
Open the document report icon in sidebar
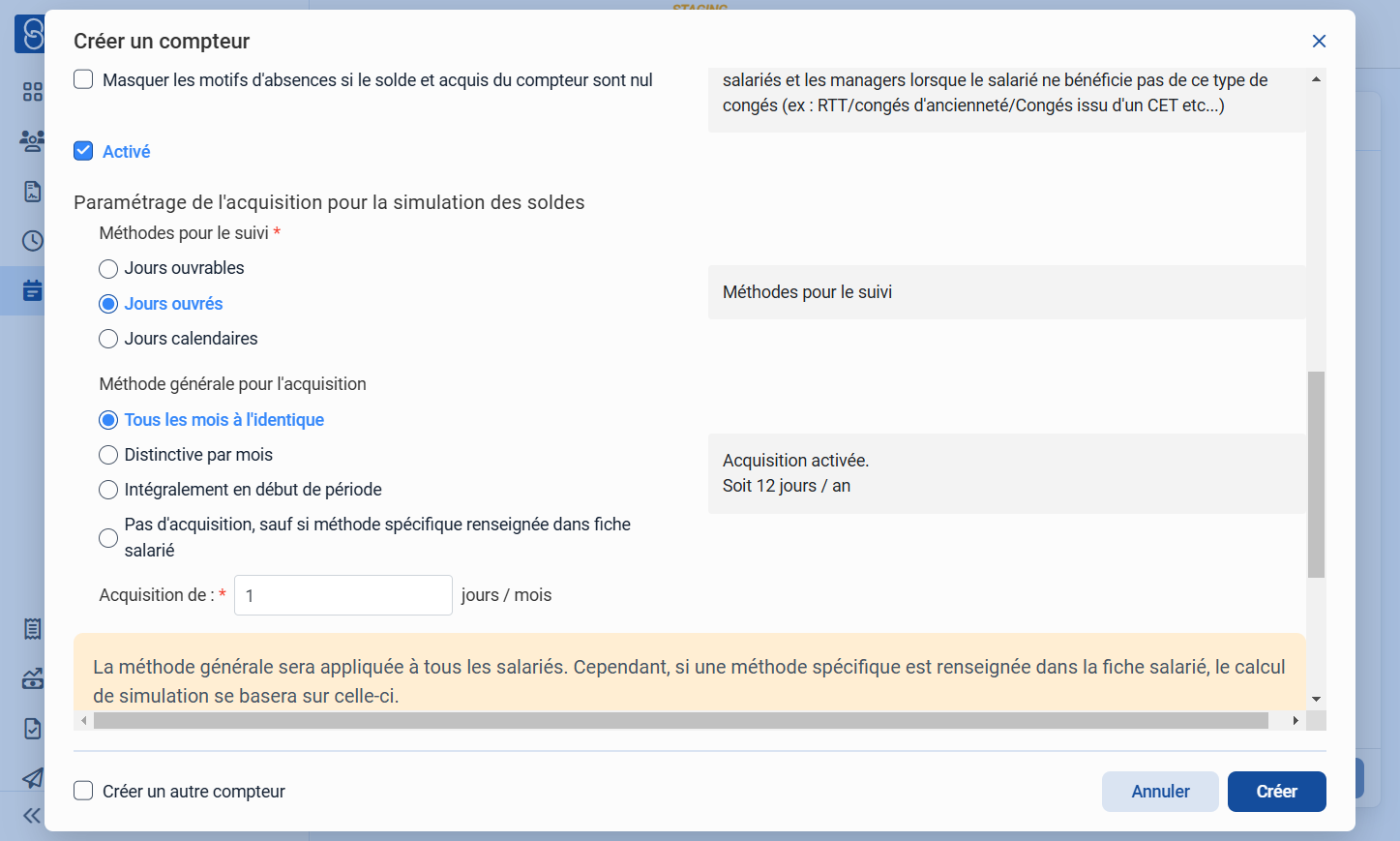click(32, 192)
